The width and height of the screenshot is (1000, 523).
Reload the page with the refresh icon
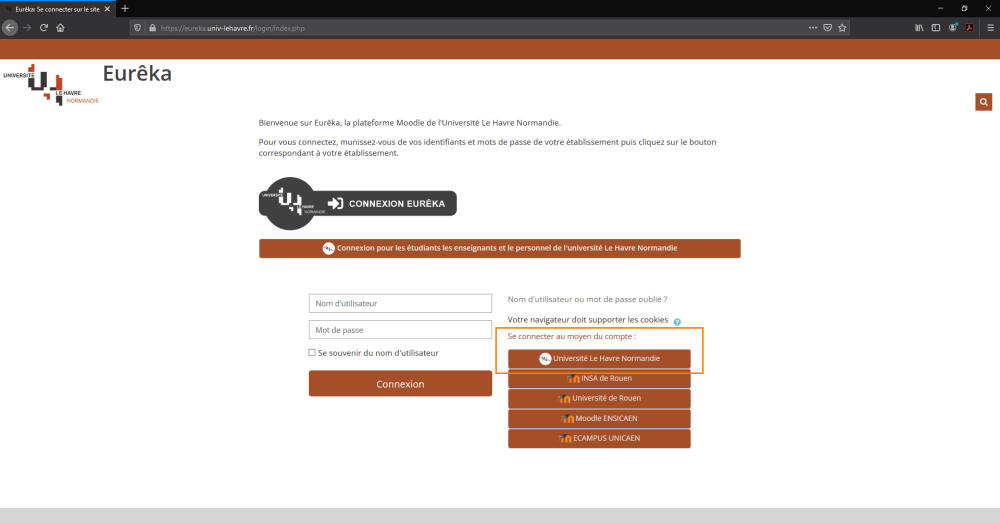[44, 28]
